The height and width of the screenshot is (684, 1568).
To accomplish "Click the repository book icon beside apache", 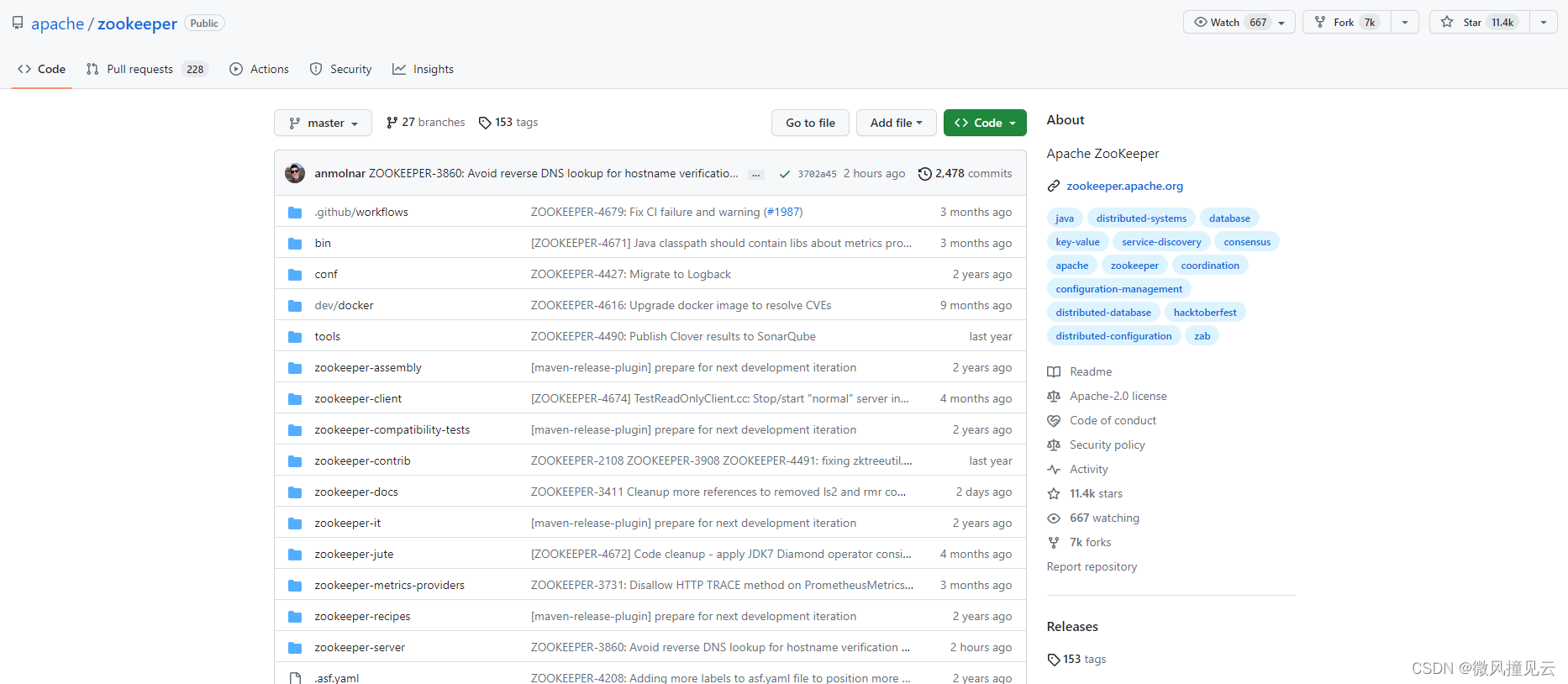I will 18,23.
